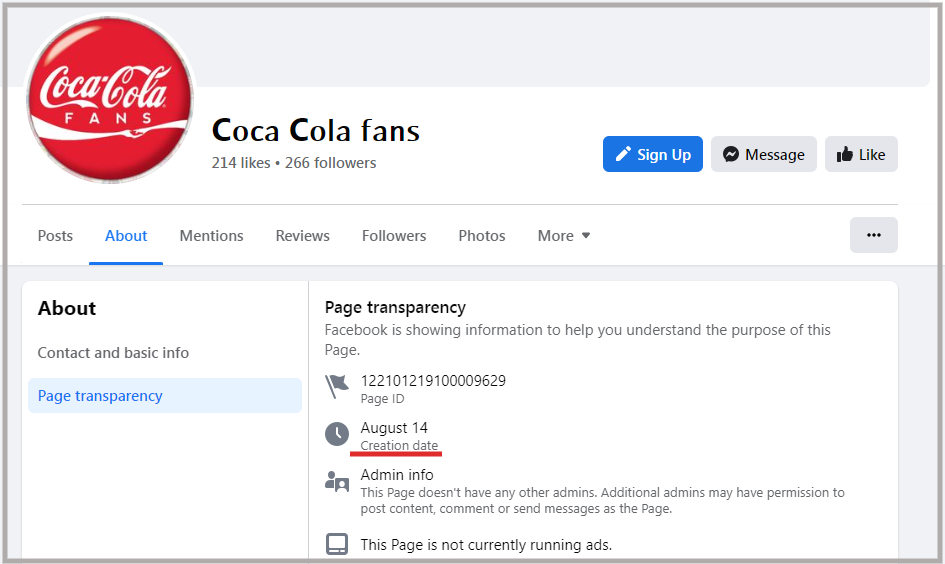Viewport: 945px width, 564px height.
Task: Click the 'August 14' creation date text
Action: (394, 428)
